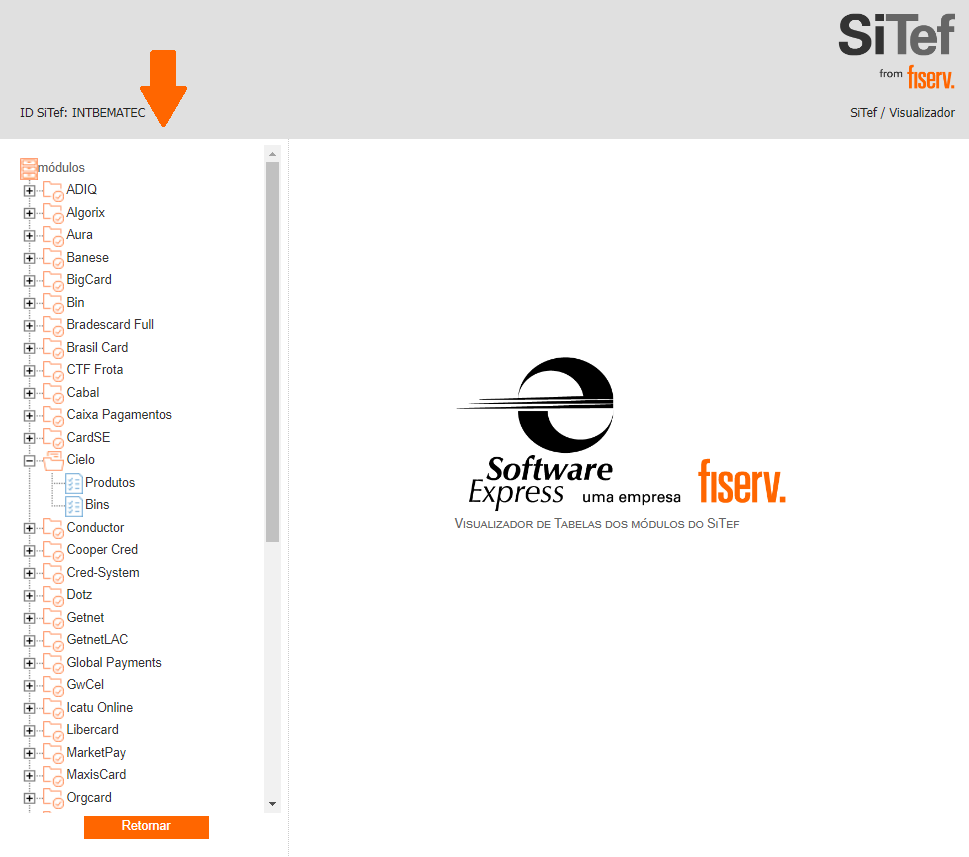Select the Bradescard Full module label

click(110, 325)
